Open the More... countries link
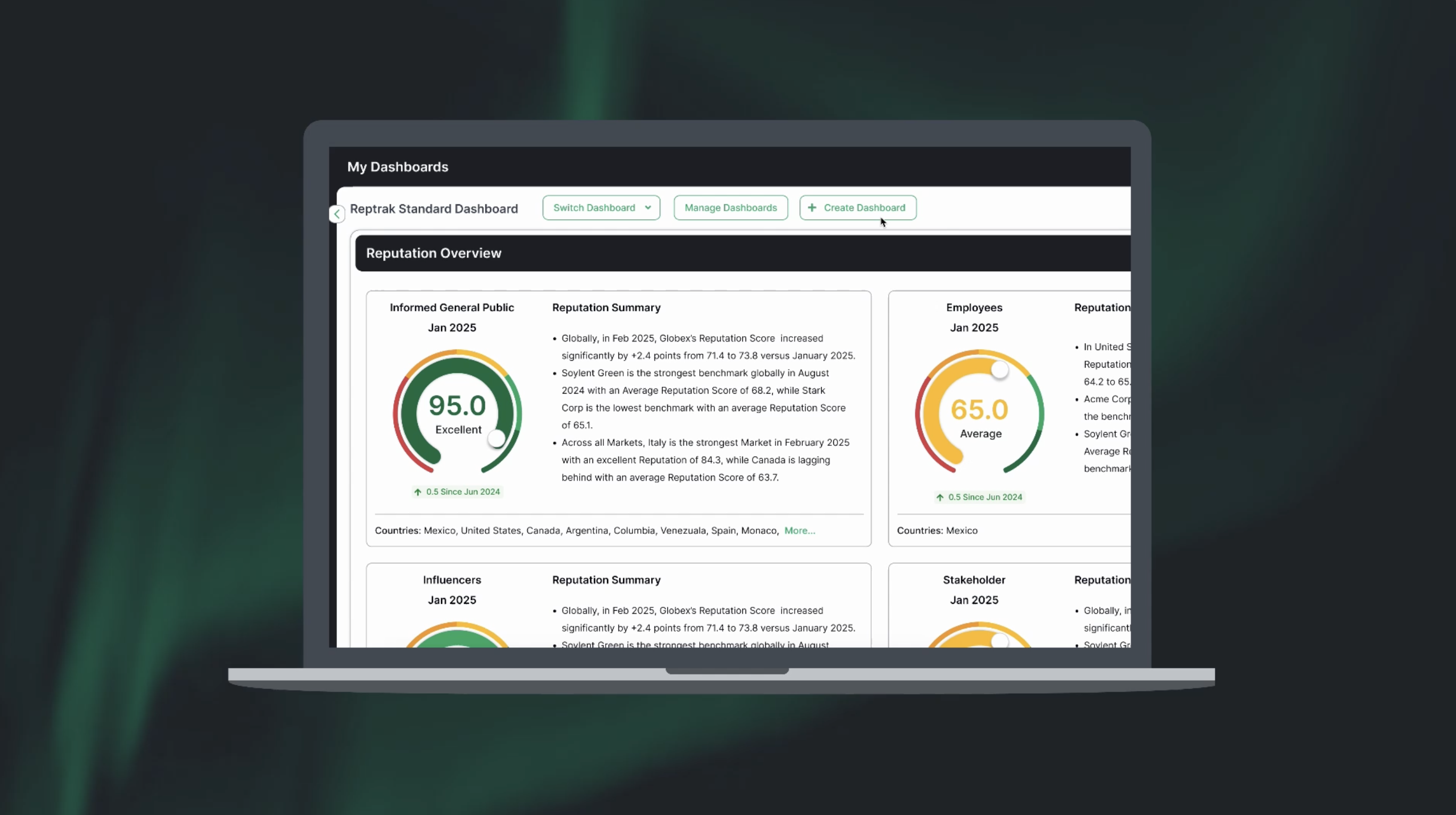Image resolution: width=1456 pixels, height=815 pixels. pos(799,530)
